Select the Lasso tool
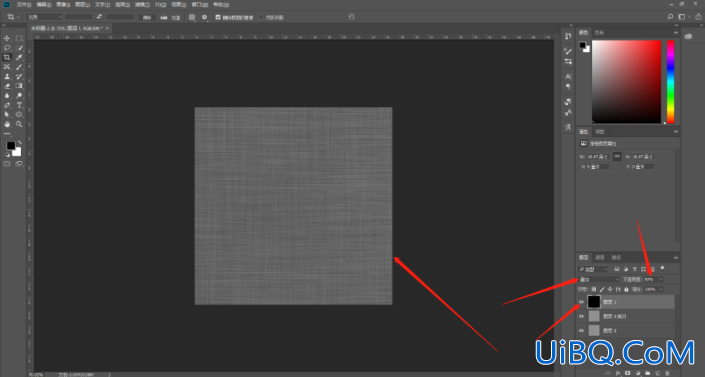This screenshot has height=377, width=705. (7, 48)
